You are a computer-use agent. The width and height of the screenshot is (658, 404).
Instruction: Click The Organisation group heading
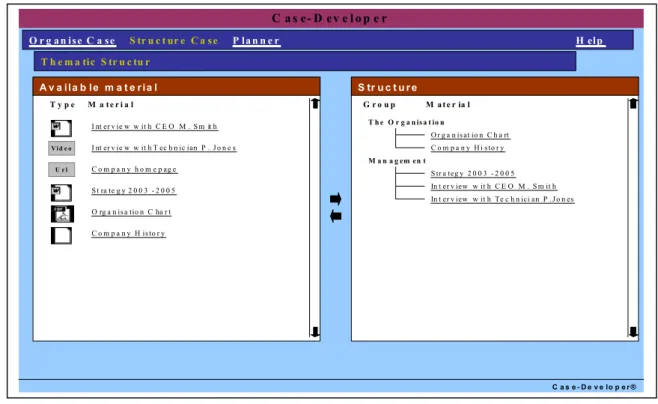click(x=406, y=123)
